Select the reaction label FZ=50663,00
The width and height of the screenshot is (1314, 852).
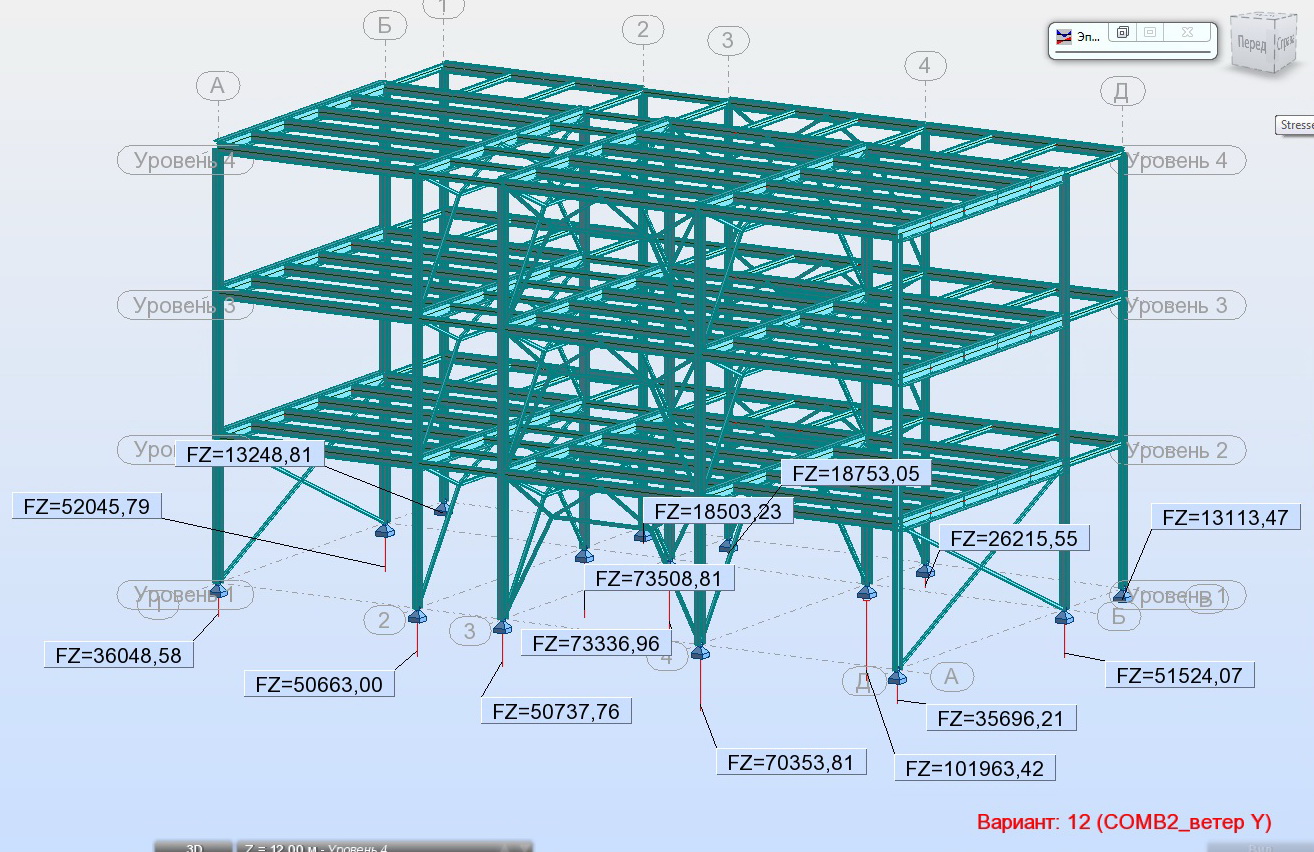pyautogui.click(x=319, y=684)
